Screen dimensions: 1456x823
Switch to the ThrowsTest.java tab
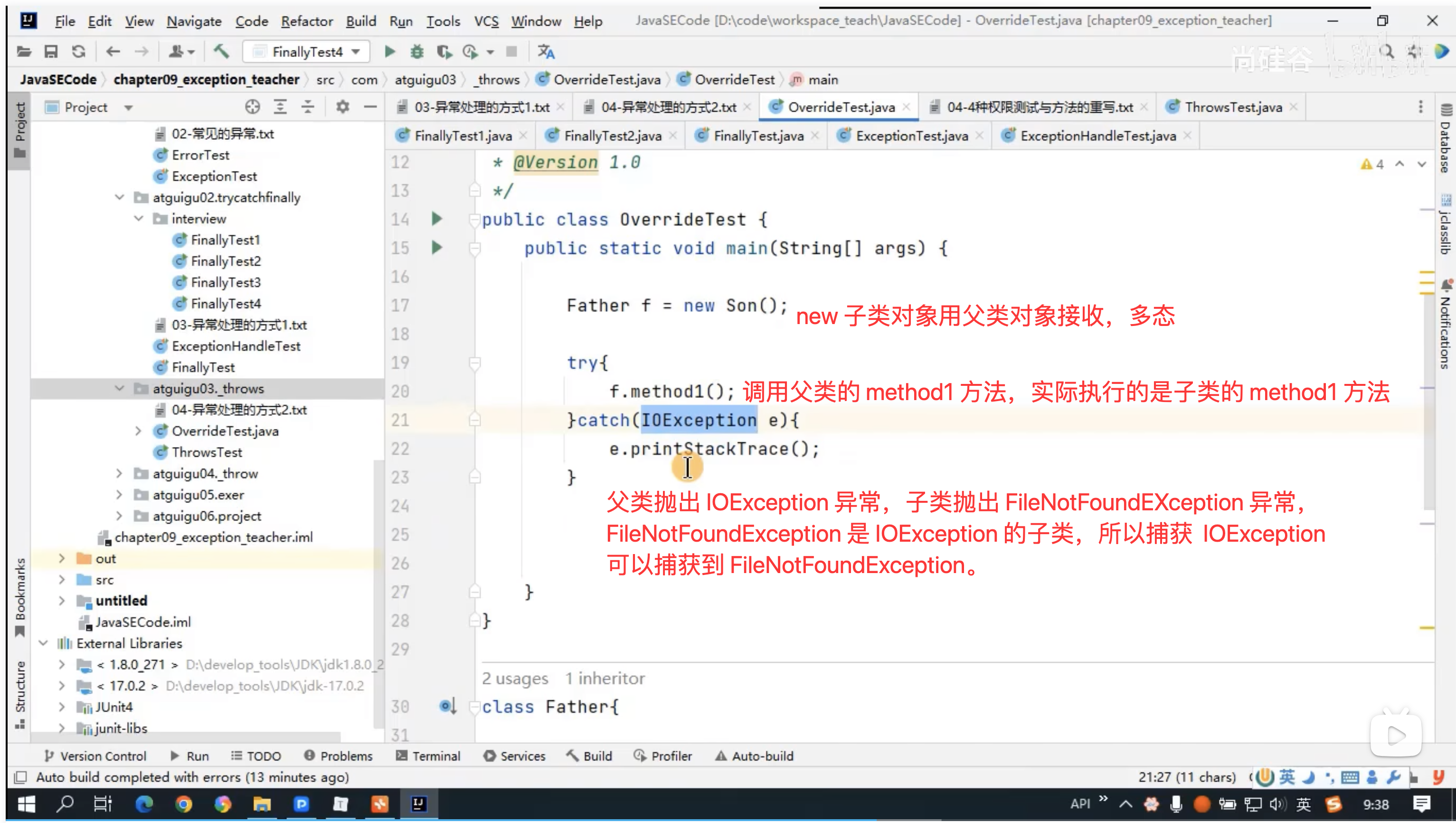coord(1232,107)
